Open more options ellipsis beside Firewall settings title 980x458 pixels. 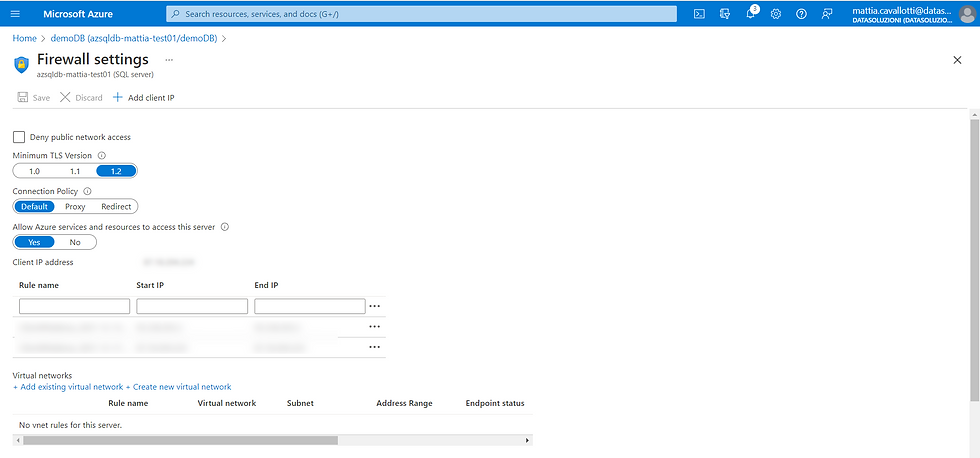click(x=169, y=60)
